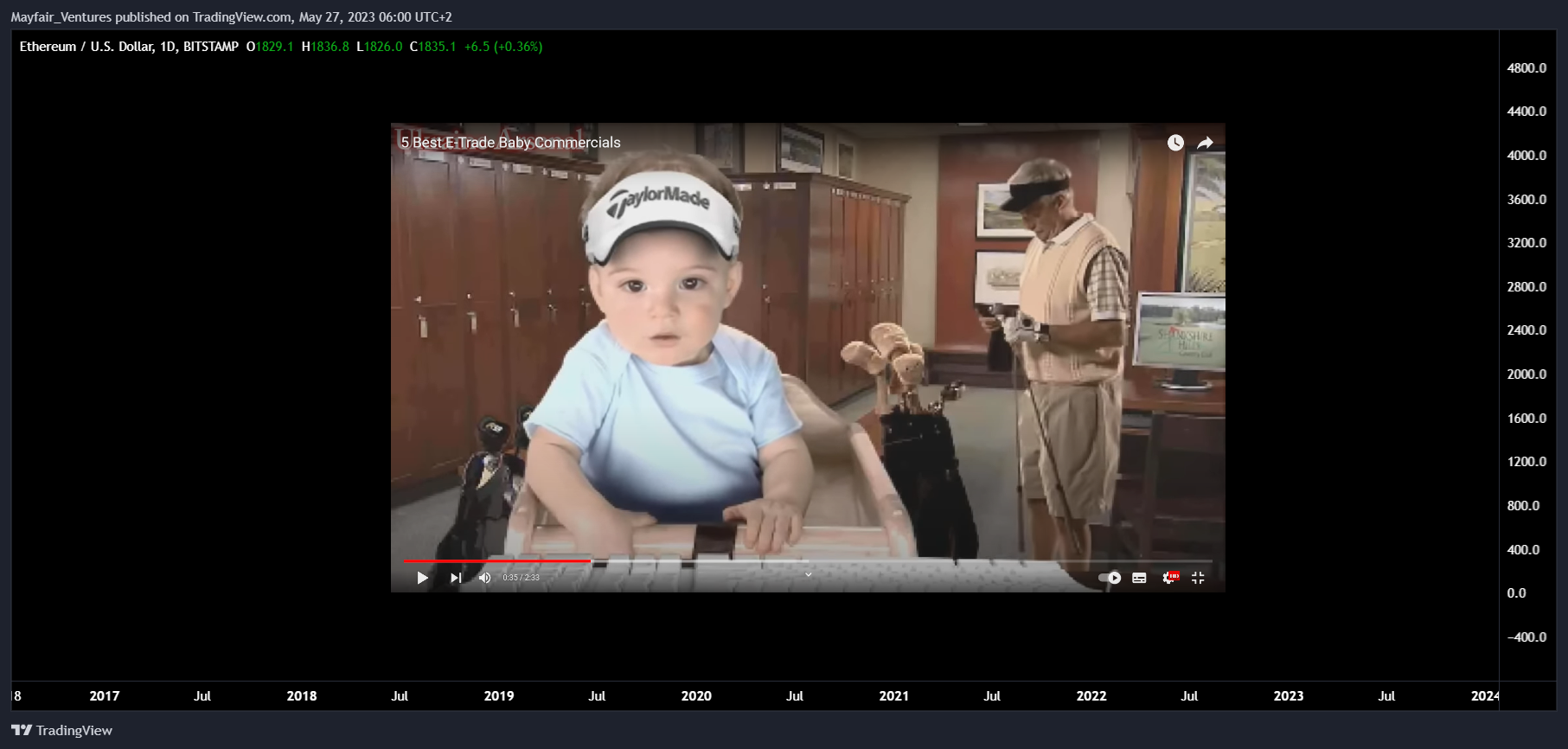Click the close value C1835.1
This screenshot has height=749, width=1568.
tap(432, 47)
